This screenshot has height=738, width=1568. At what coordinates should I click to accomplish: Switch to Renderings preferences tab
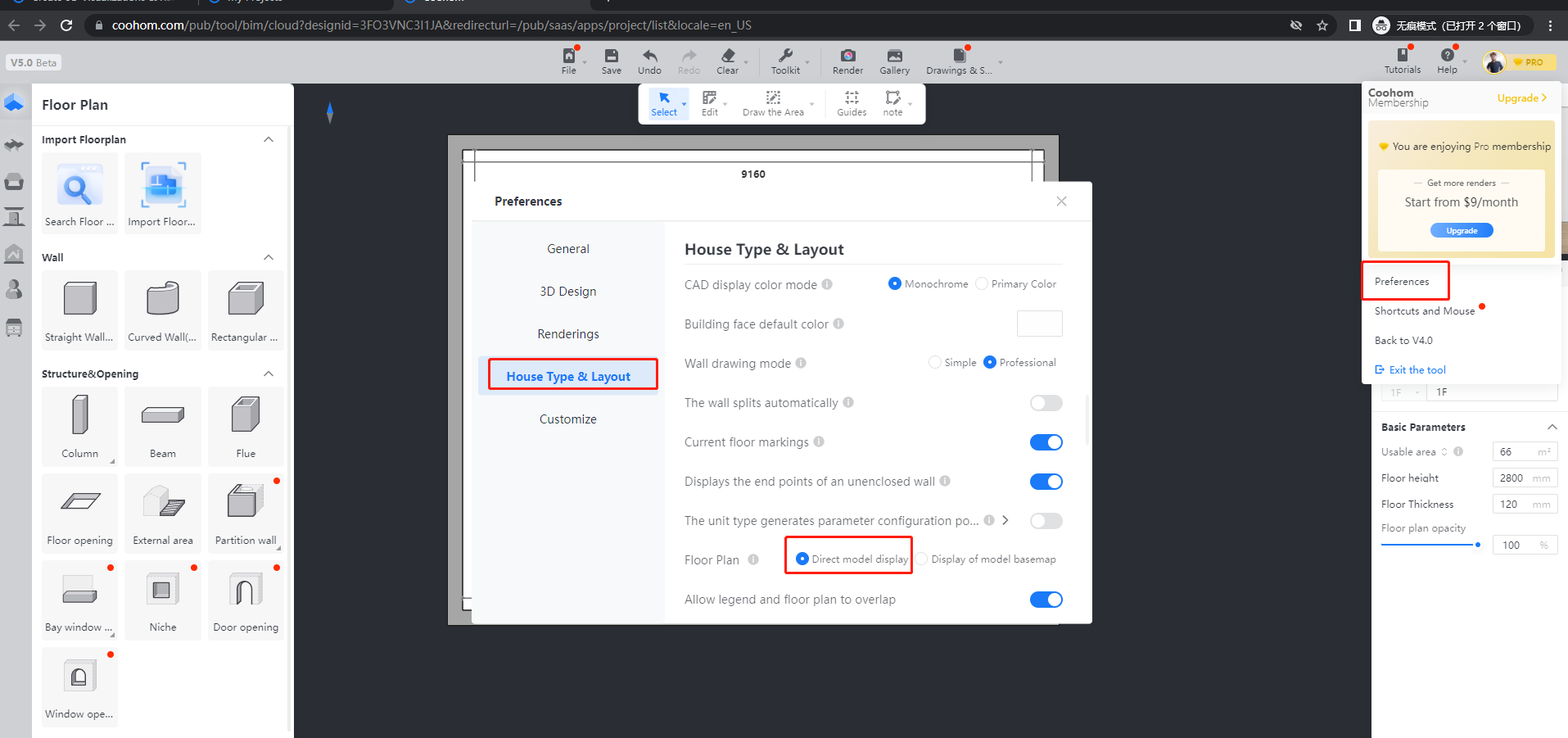(568, 334)
